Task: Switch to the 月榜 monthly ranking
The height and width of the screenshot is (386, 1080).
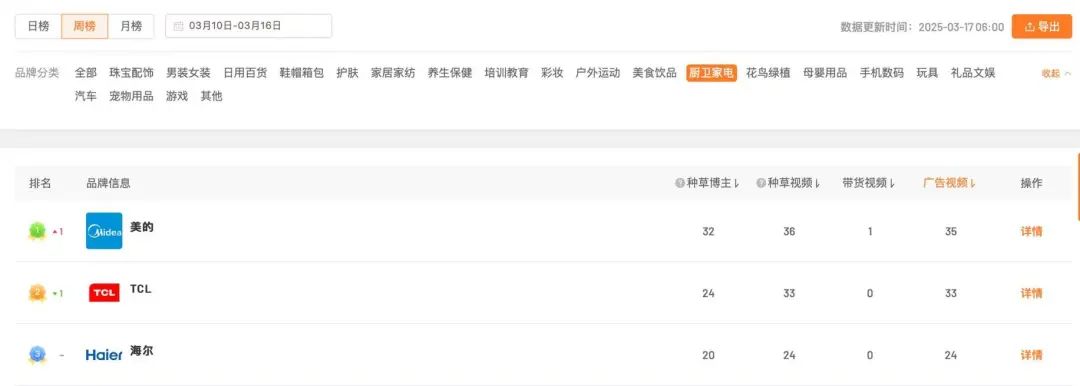Action: click(x=131, y=26)
